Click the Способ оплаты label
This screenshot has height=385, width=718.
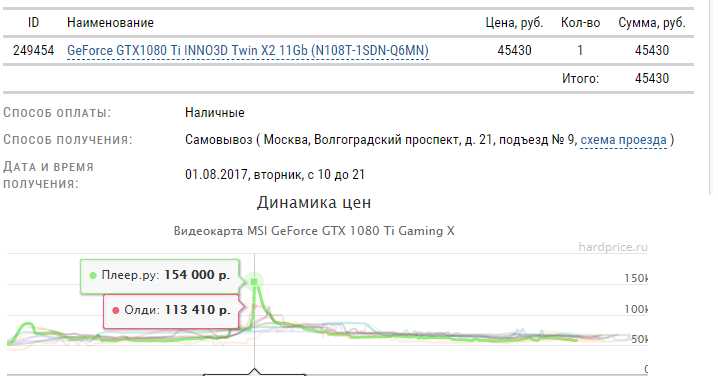point(57,113)
